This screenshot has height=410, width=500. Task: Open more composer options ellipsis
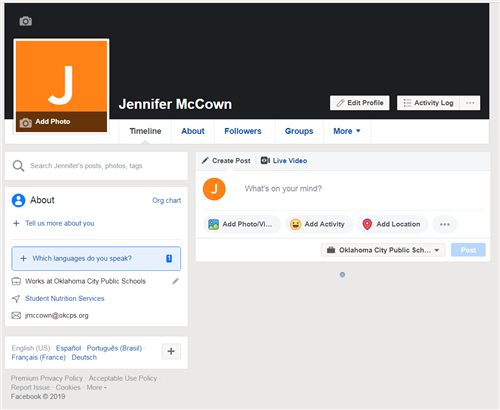(x=445, y=224)
